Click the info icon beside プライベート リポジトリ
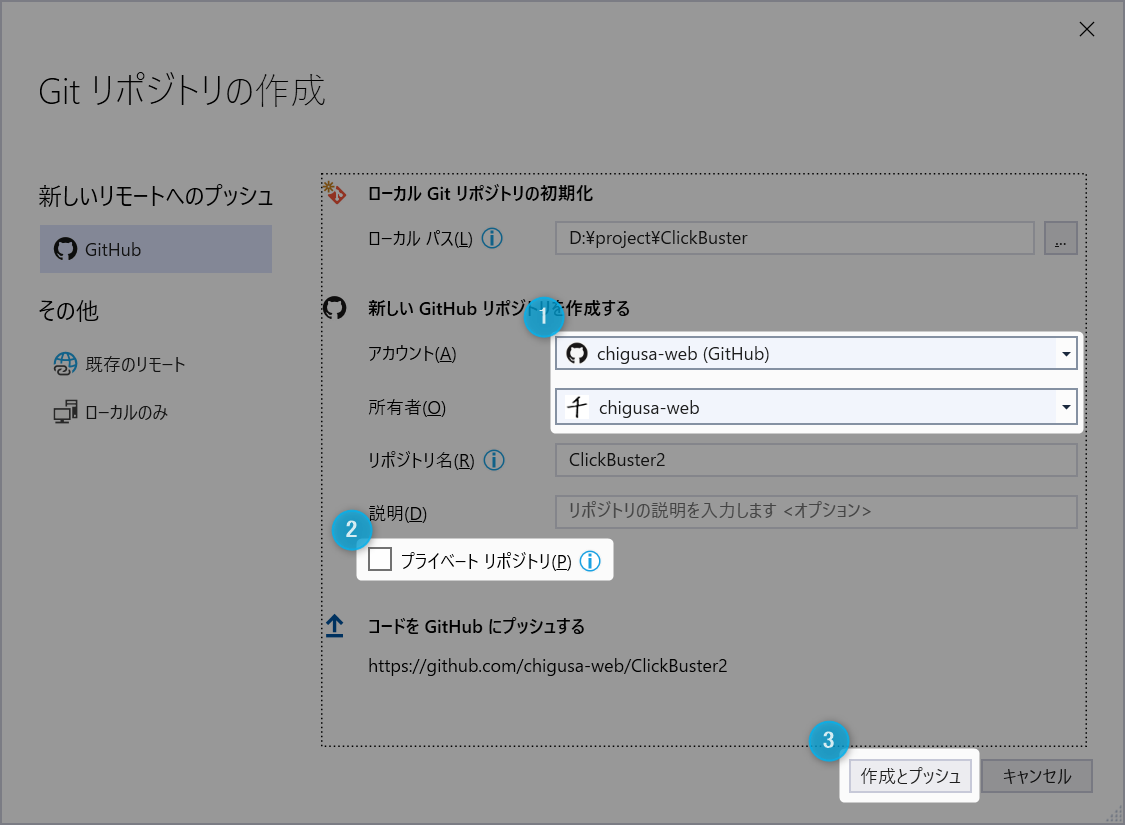1125x825 pixels. [x=590, y=561]
